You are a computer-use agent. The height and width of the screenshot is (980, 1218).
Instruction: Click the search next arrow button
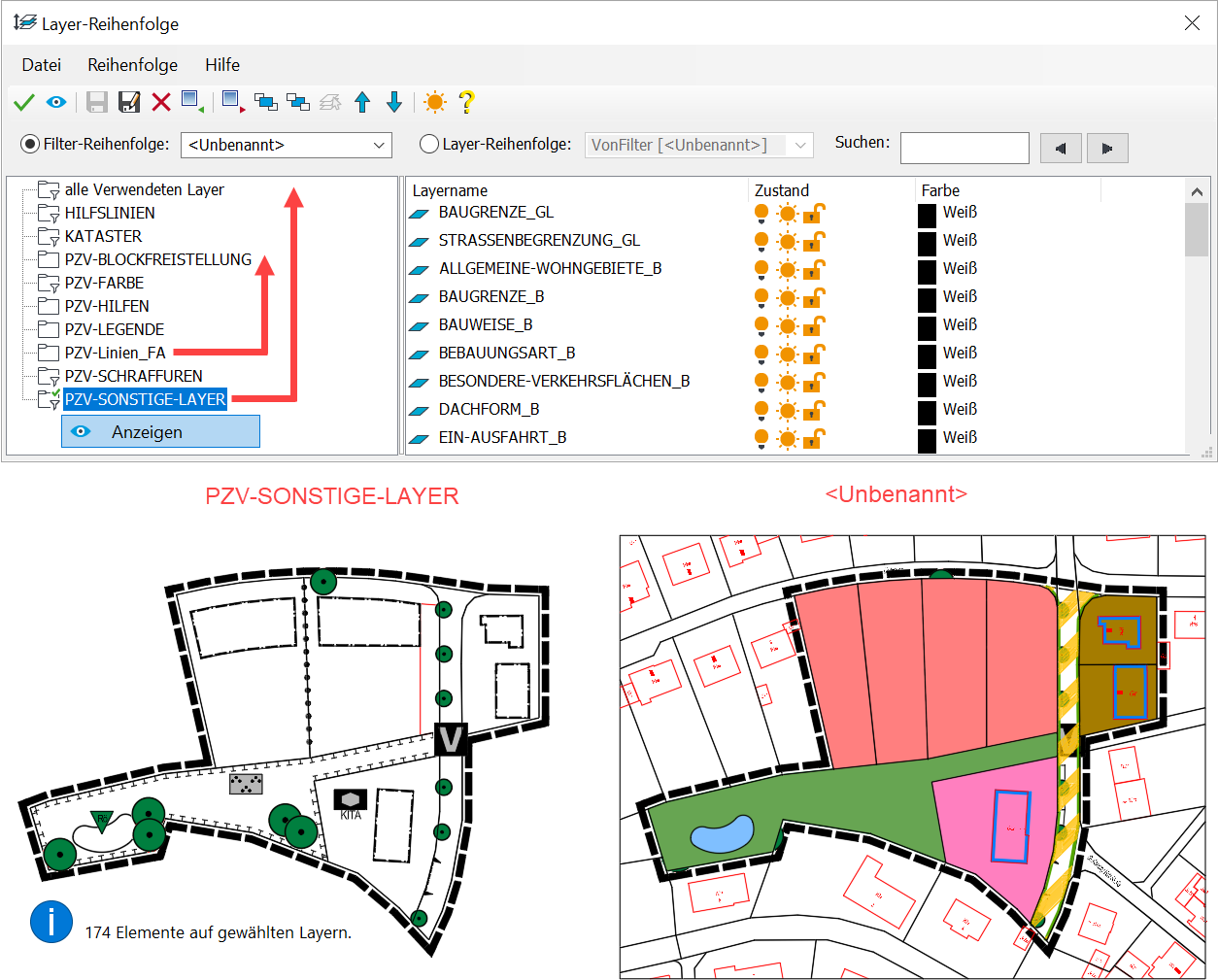pos(1107,148)
